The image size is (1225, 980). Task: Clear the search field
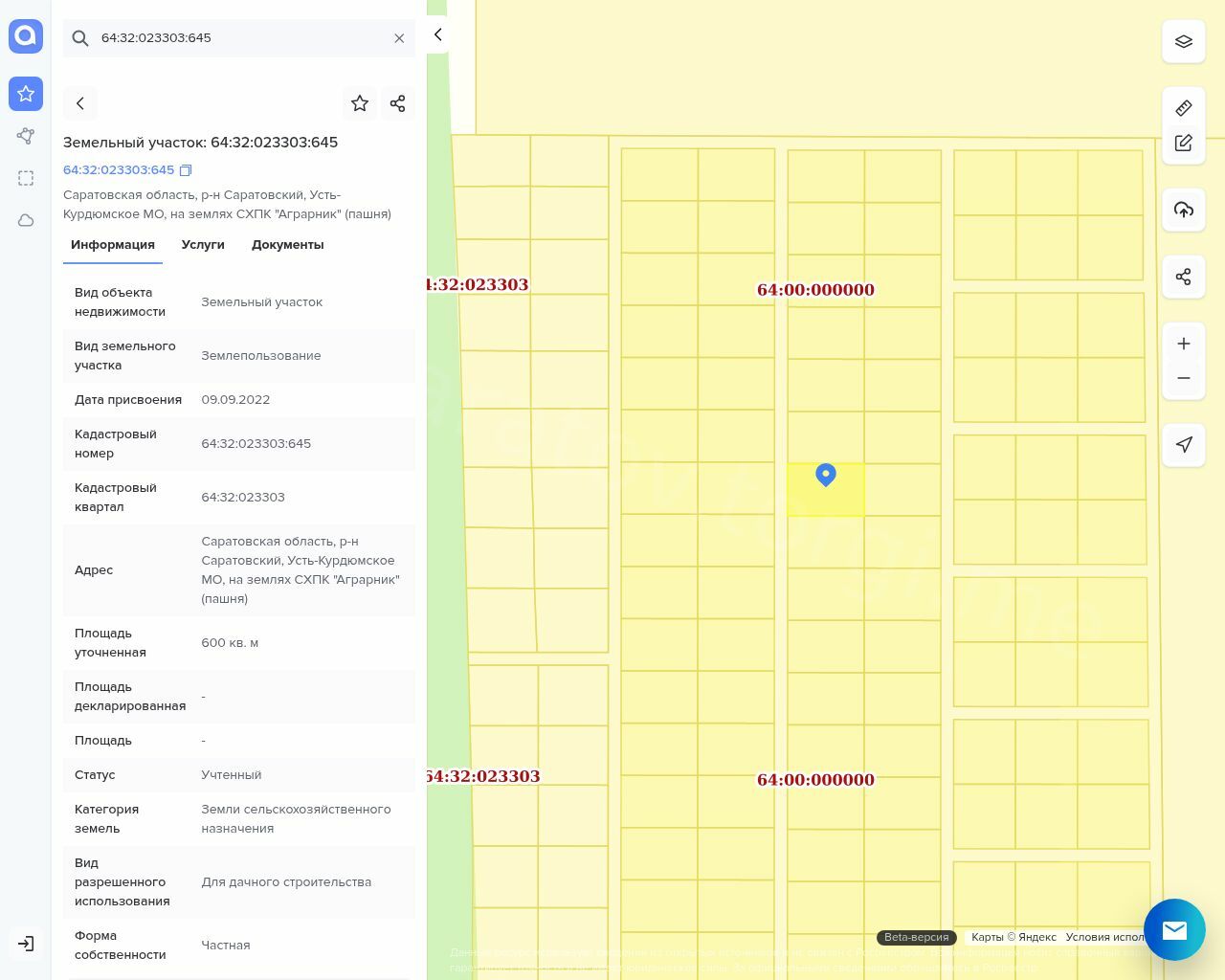(x=399, y=38)
